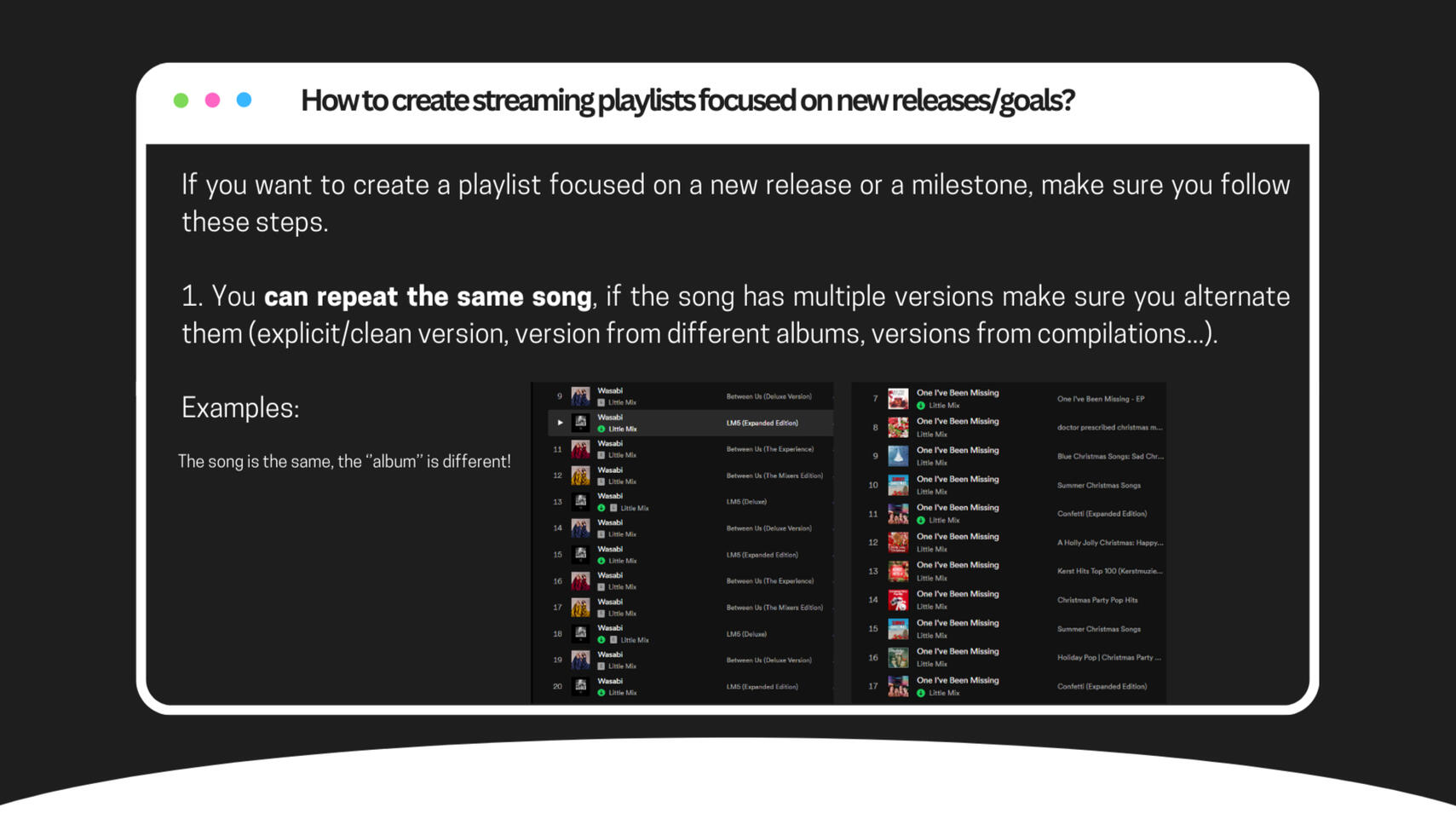Viewport: 1456px width, 819px height.
Task: Click the blue dot in the window header
Action: coord(244,101)
